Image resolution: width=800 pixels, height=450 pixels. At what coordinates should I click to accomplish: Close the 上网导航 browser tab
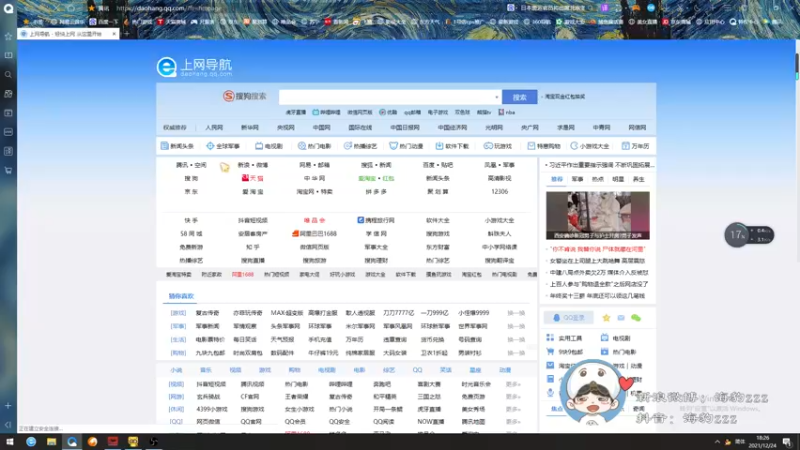114,34
